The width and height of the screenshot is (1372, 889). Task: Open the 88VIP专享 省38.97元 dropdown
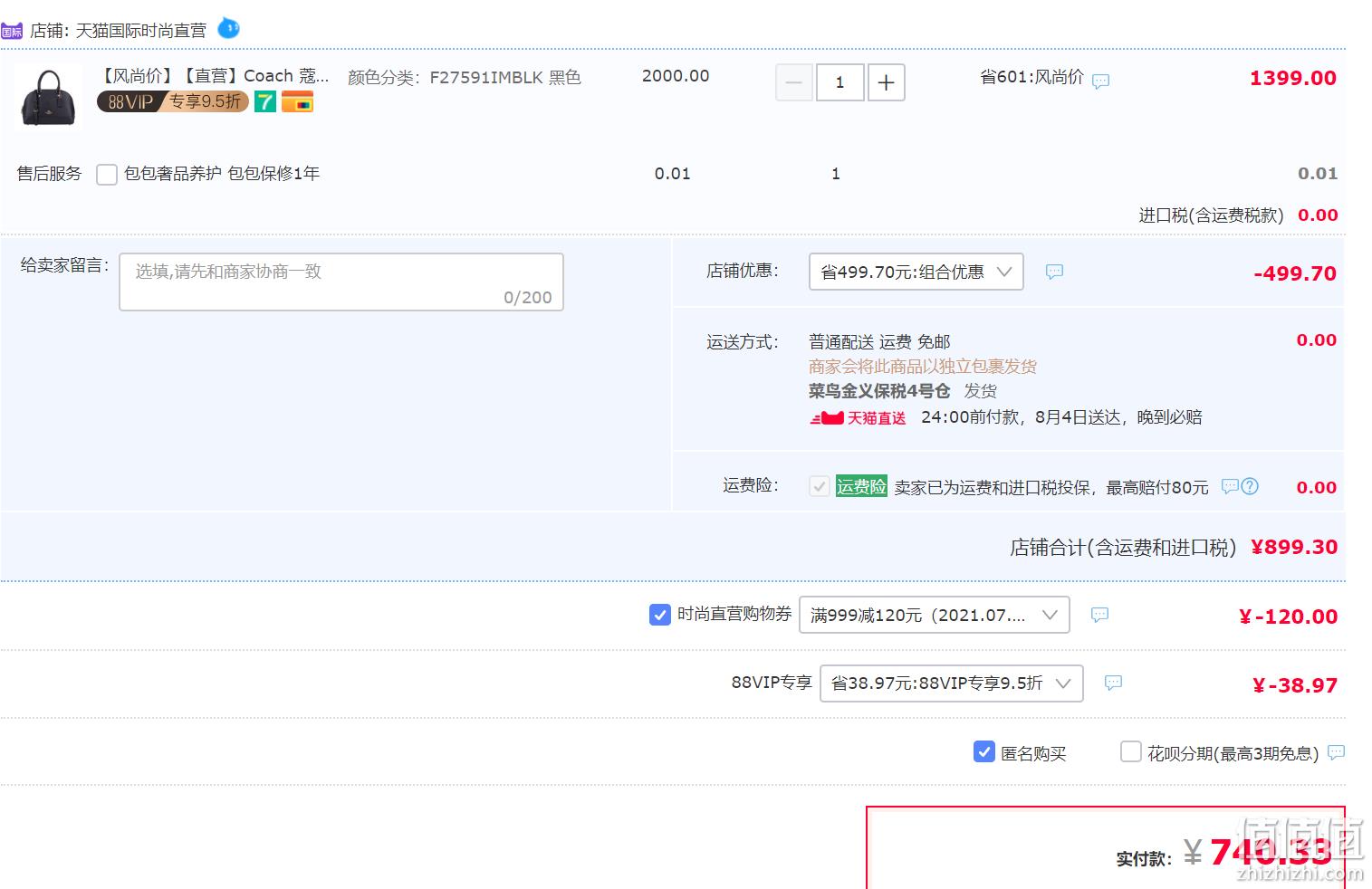click(x=951, y=683)
